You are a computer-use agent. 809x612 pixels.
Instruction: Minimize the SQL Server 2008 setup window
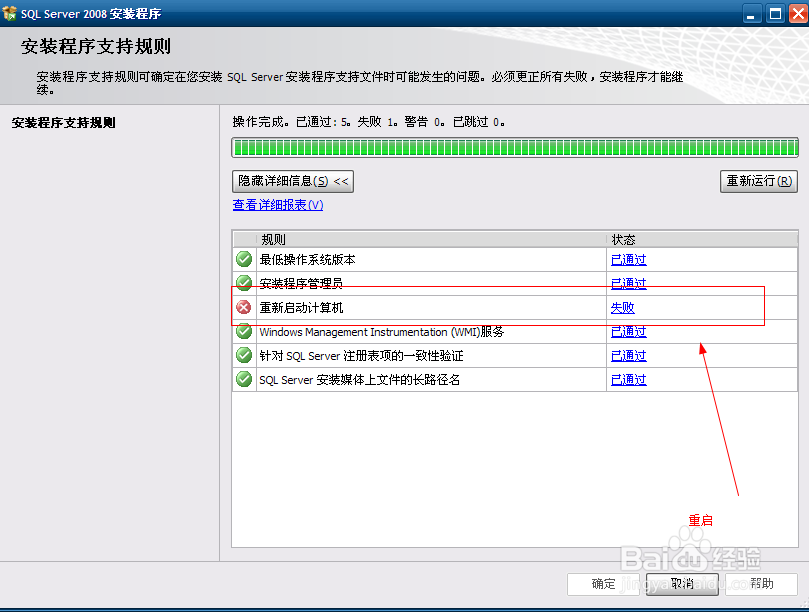(751, 13)
